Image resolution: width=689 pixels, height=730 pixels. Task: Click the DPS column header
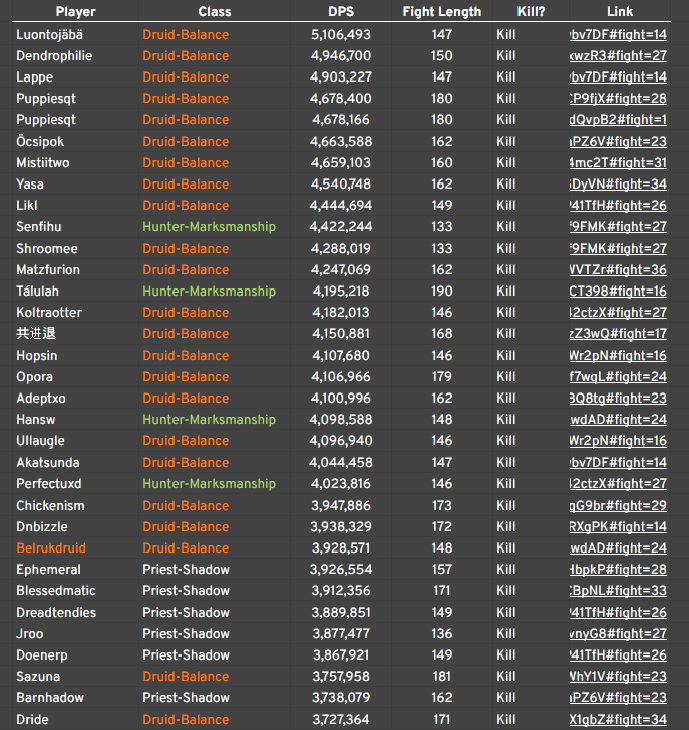(340, 12)
